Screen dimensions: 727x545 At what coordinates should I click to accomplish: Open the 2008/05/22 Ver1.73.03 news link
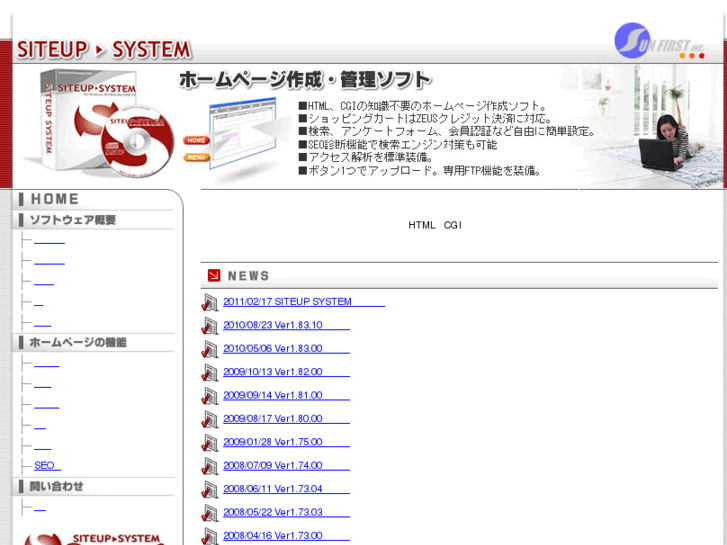click(x=286, y=512)
